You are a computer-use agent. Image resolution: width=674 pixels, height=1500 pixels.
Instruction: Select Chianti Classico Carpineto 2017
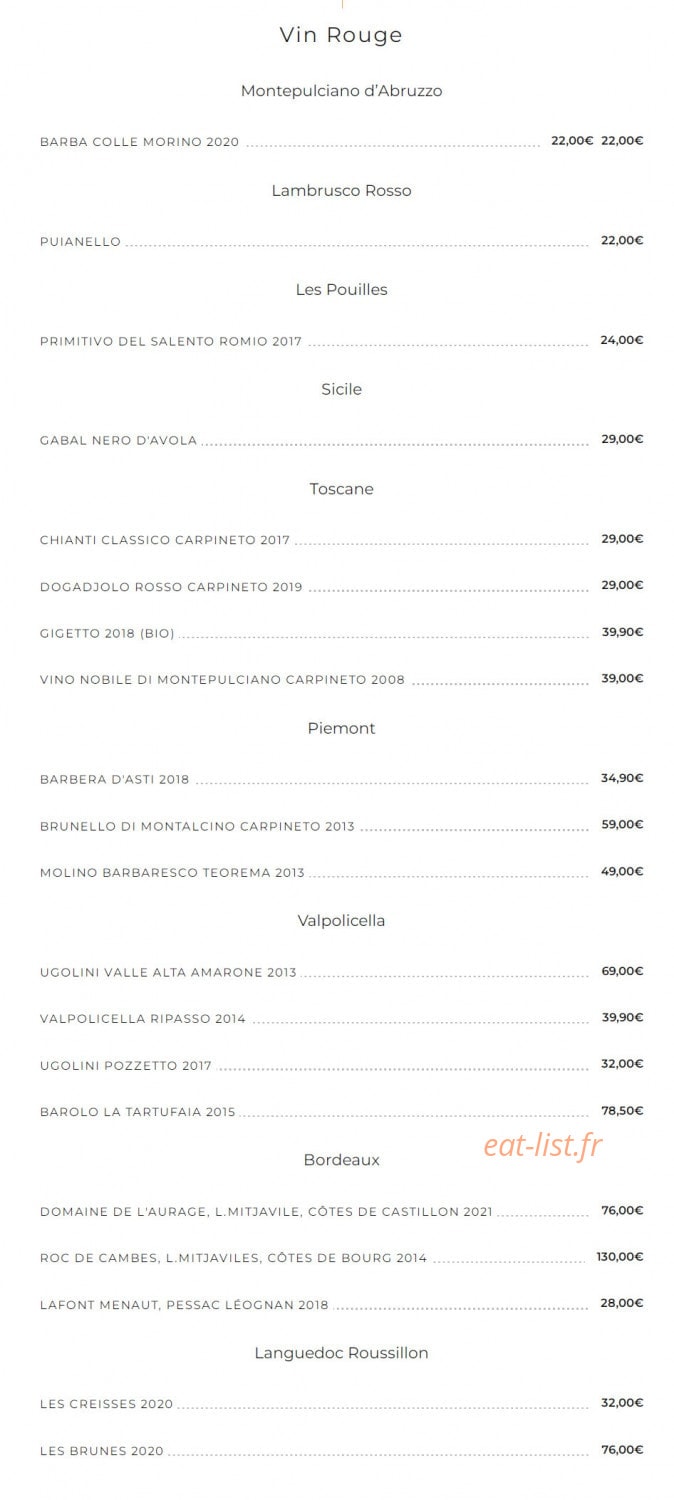164,541
